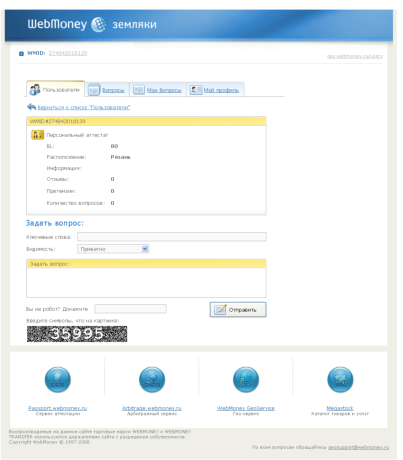The height and width of the screenshot is (460, 403).
Task: Click the Персональный аттестат badge icon
Action: tap(38, 135)
